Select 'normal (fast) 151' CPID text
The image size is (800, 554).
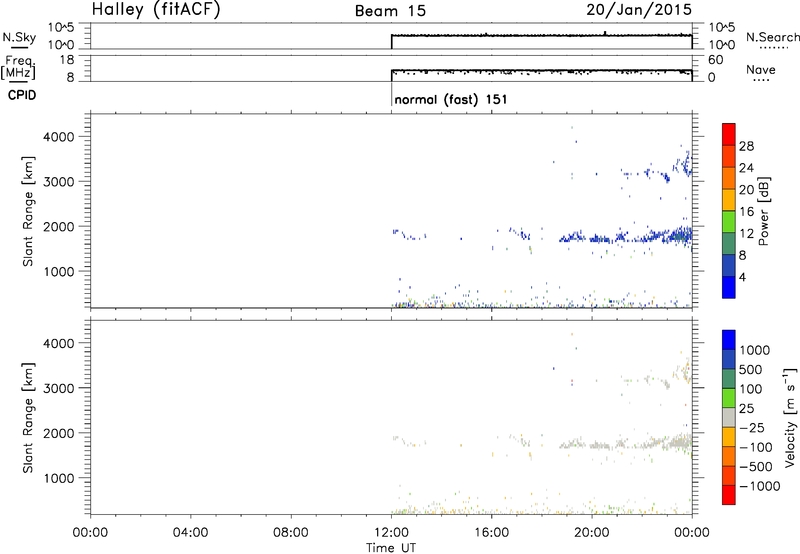tap(451, 99)
